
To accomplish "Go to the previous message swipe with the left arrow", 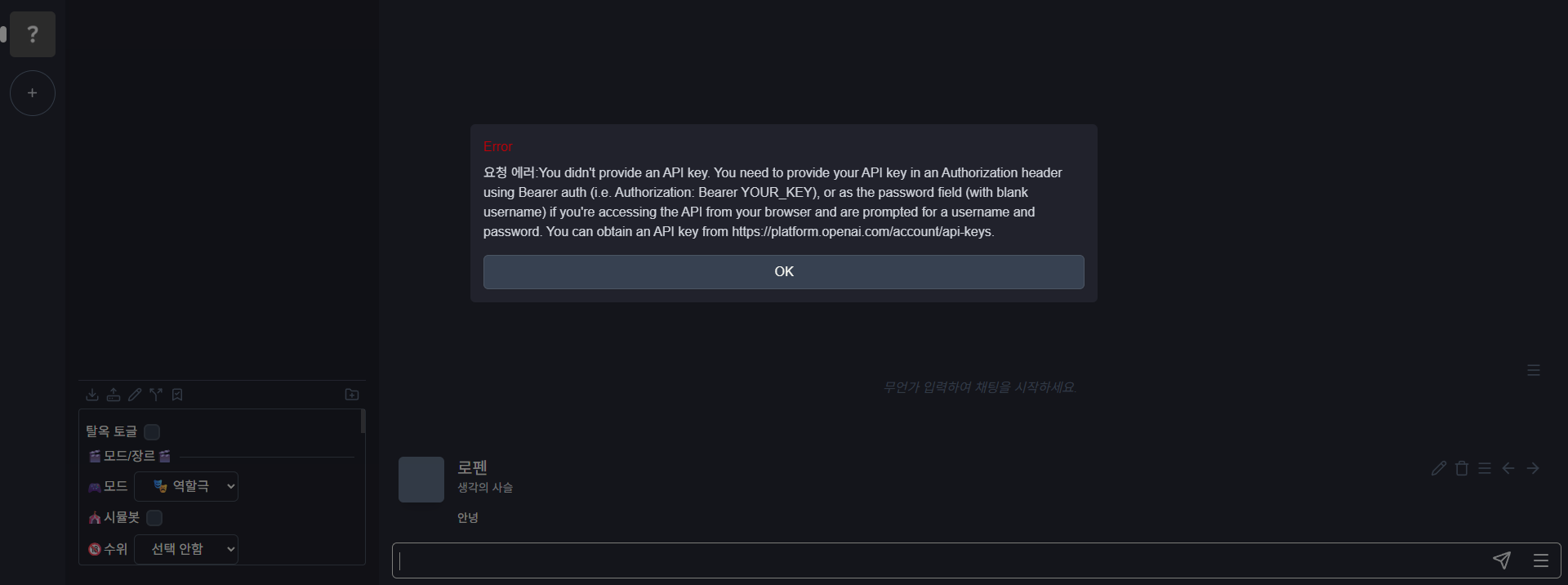I will [1508, 468].
